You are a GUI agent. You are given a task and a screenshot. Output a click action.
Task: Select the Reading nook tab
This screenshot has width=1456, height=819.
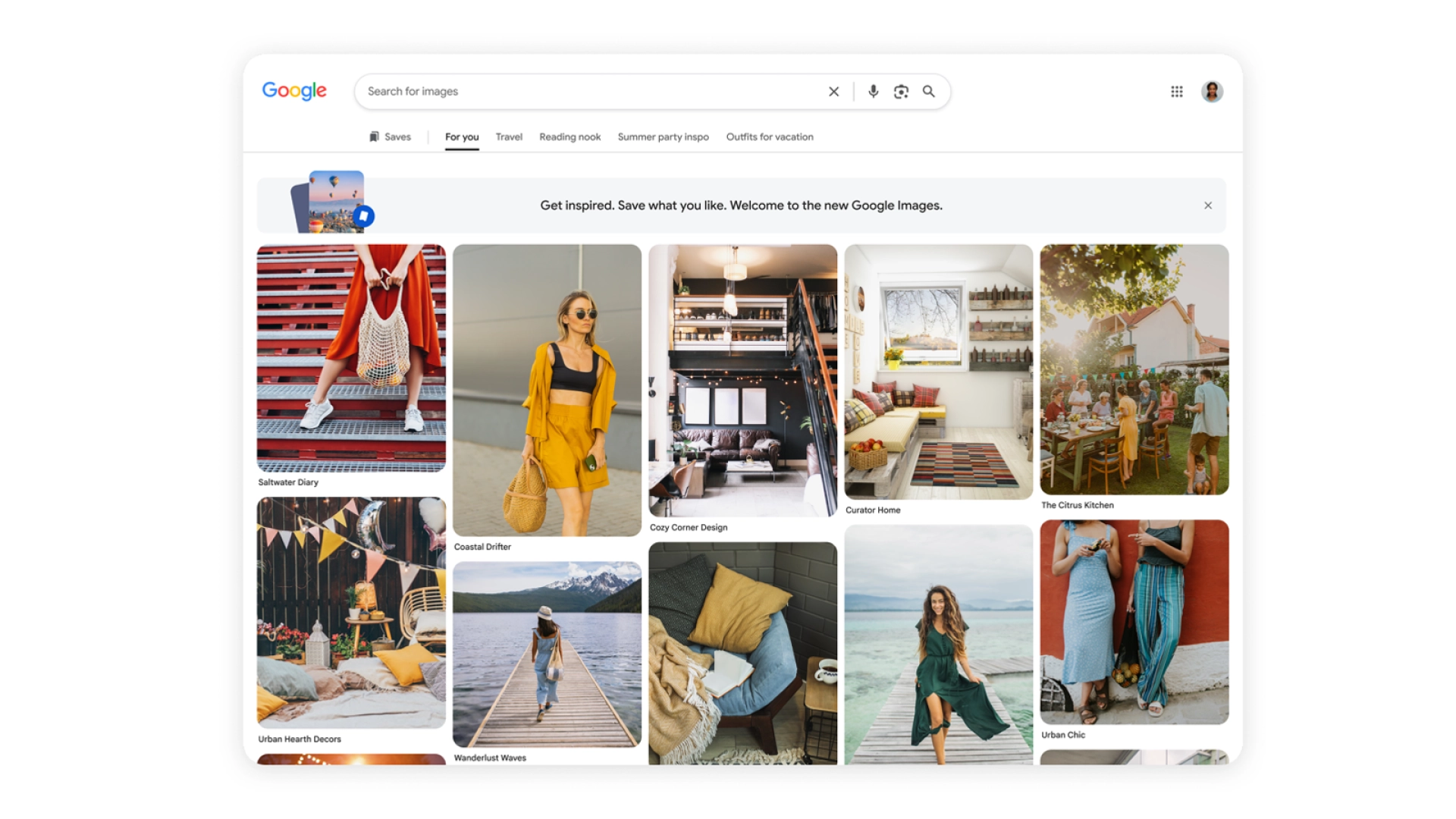pyautogui.click(x=570, y=137)
